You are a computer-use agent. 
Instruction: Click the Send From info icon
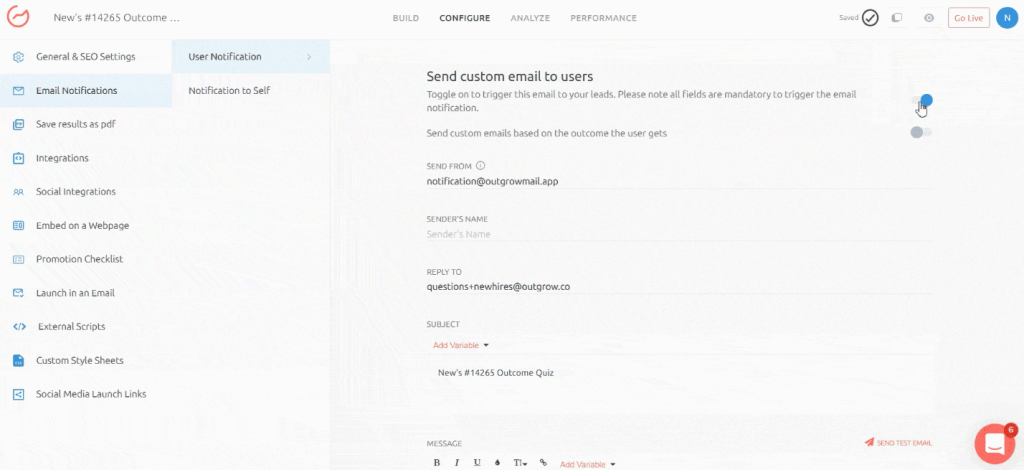click(480, 166)
